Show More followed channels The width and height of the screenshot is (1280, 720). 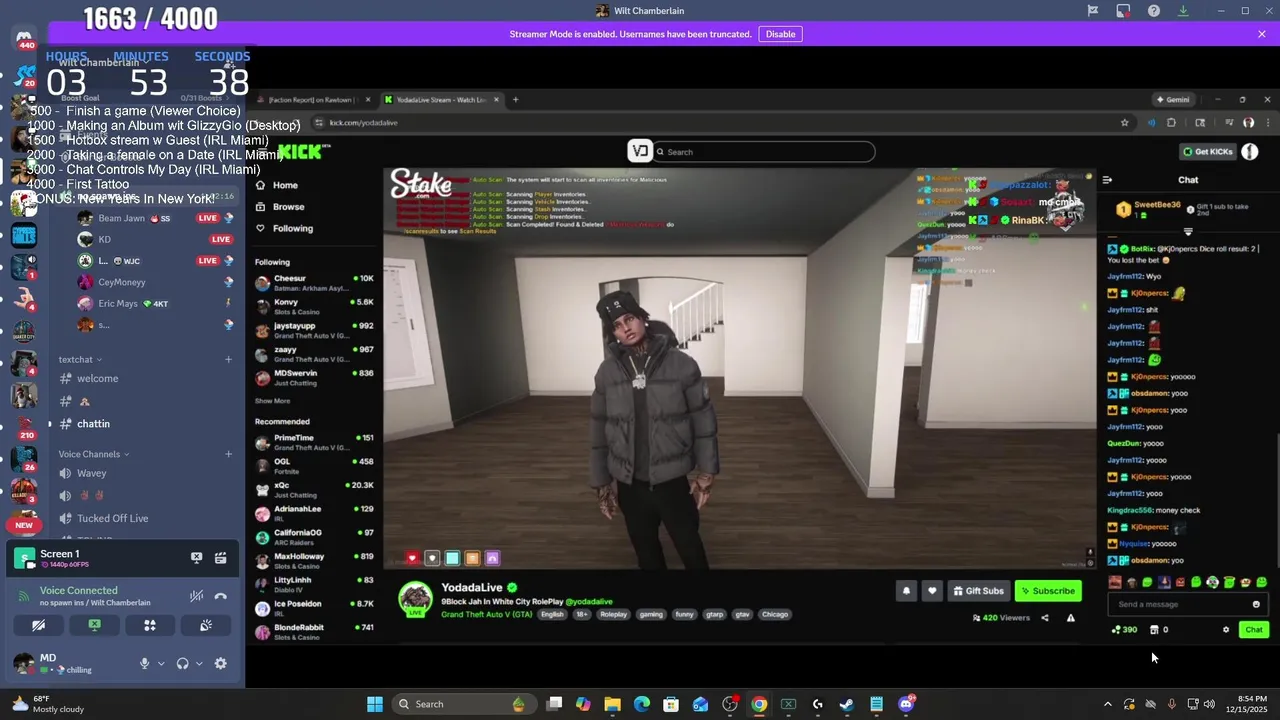272,401
